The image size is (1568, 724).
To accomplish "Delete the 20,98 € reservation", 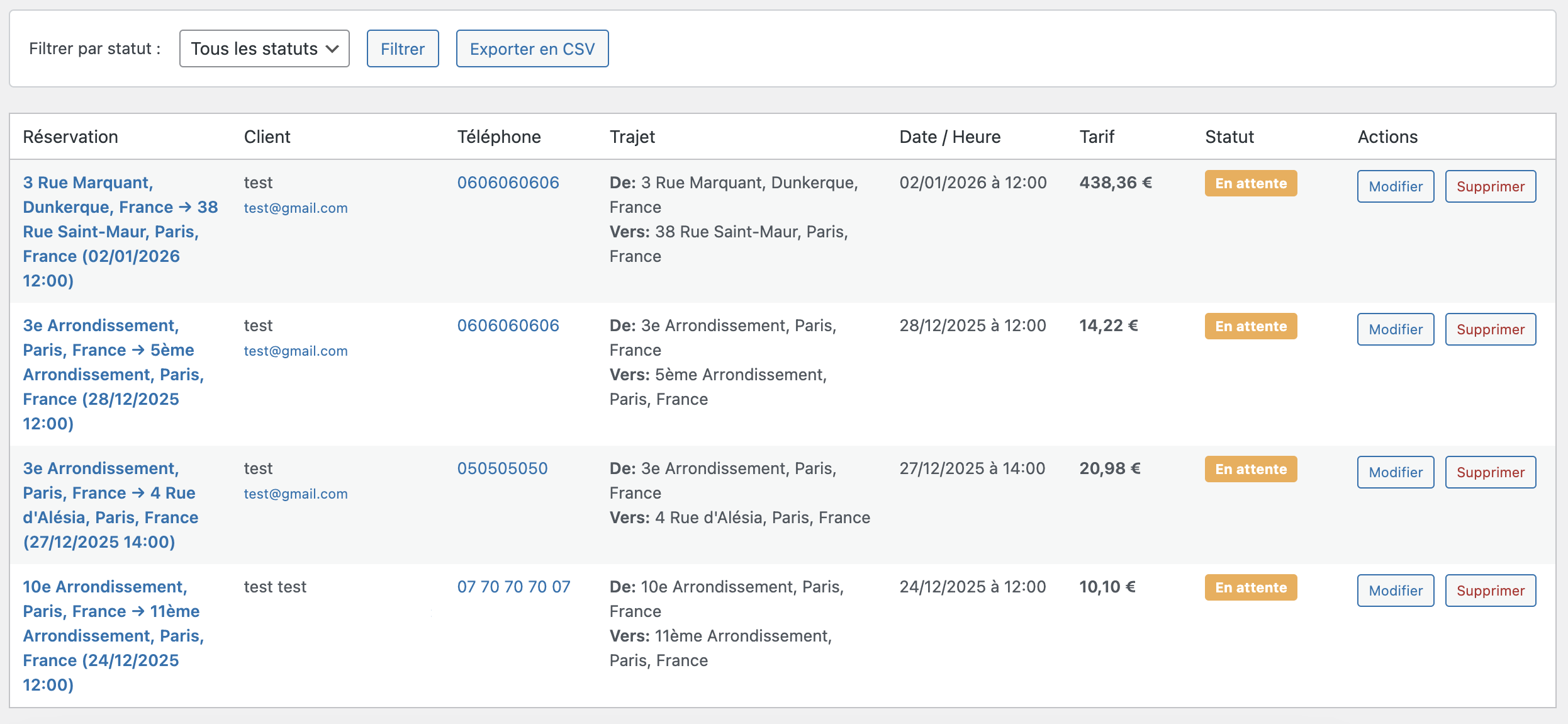I will 1490,472.
